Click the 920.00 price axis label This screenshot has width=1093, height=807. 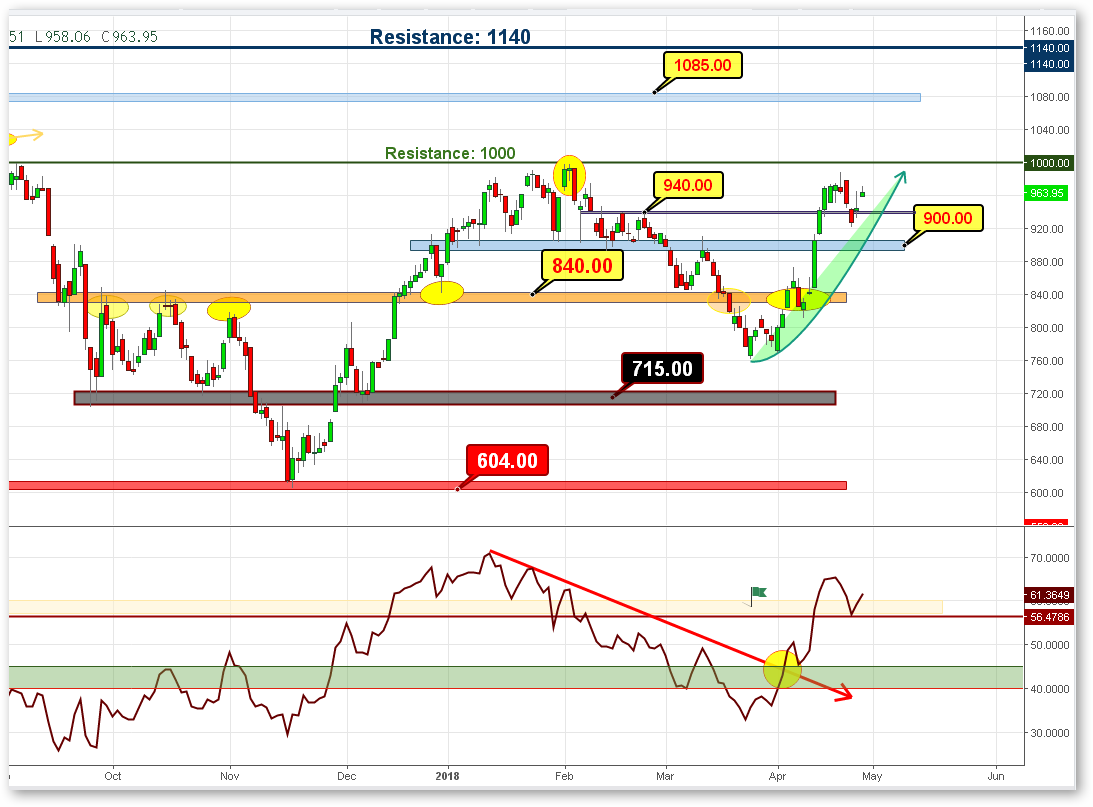point(1047,229)
